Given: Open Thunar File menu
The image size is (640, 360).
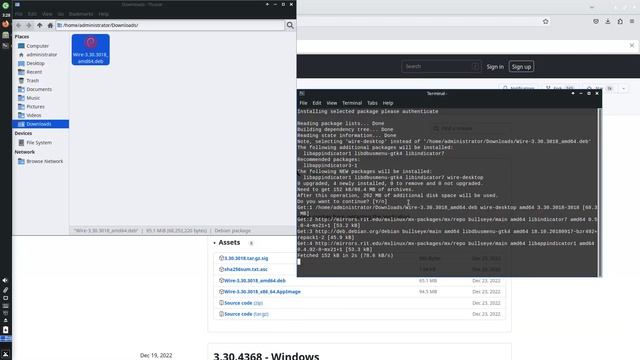Looking at the screenshot, I should (x=18, y=14).
